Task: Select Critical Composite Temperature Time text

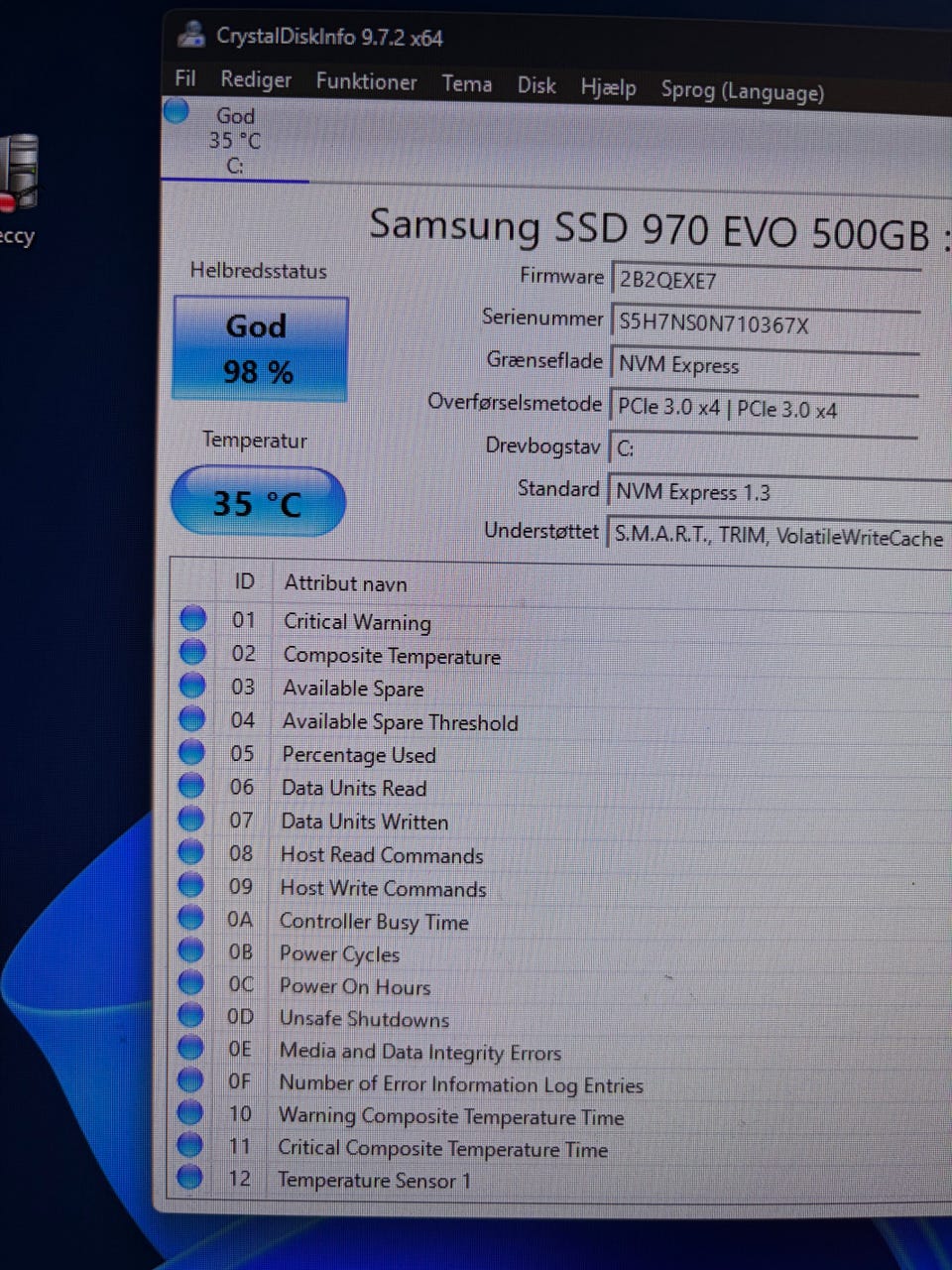Action: (442, 1149)
